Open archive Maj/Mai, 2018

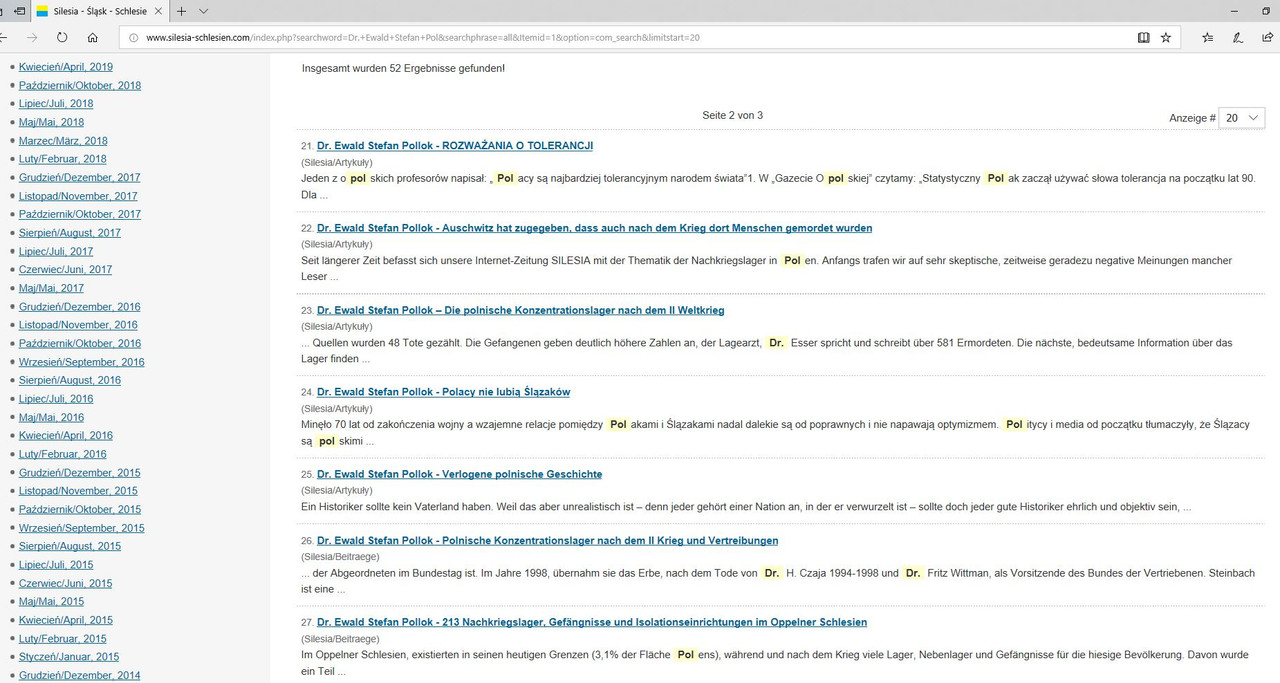[51, 122]
